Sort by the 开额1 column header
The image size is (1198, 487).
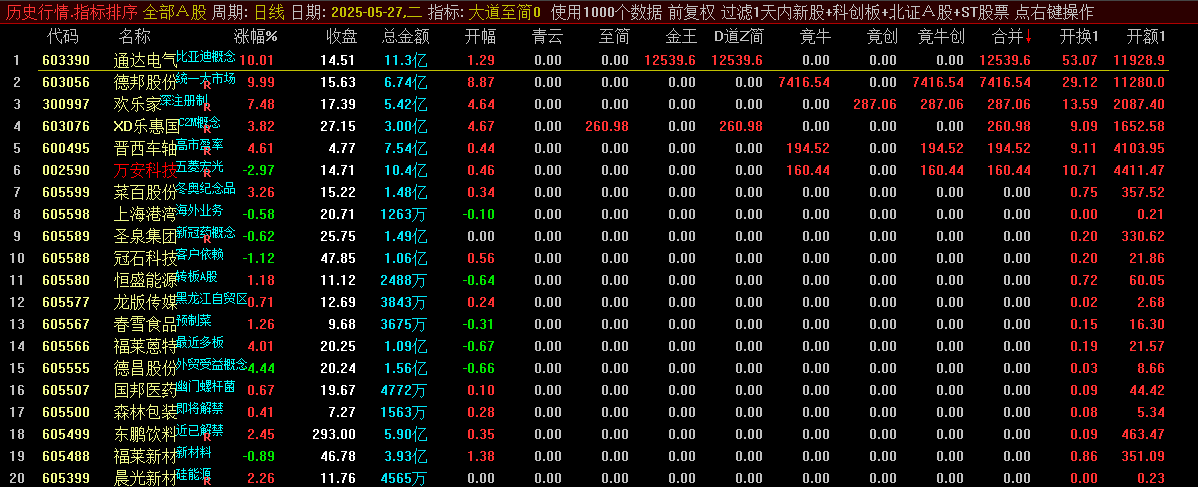tap(1146, 36)
